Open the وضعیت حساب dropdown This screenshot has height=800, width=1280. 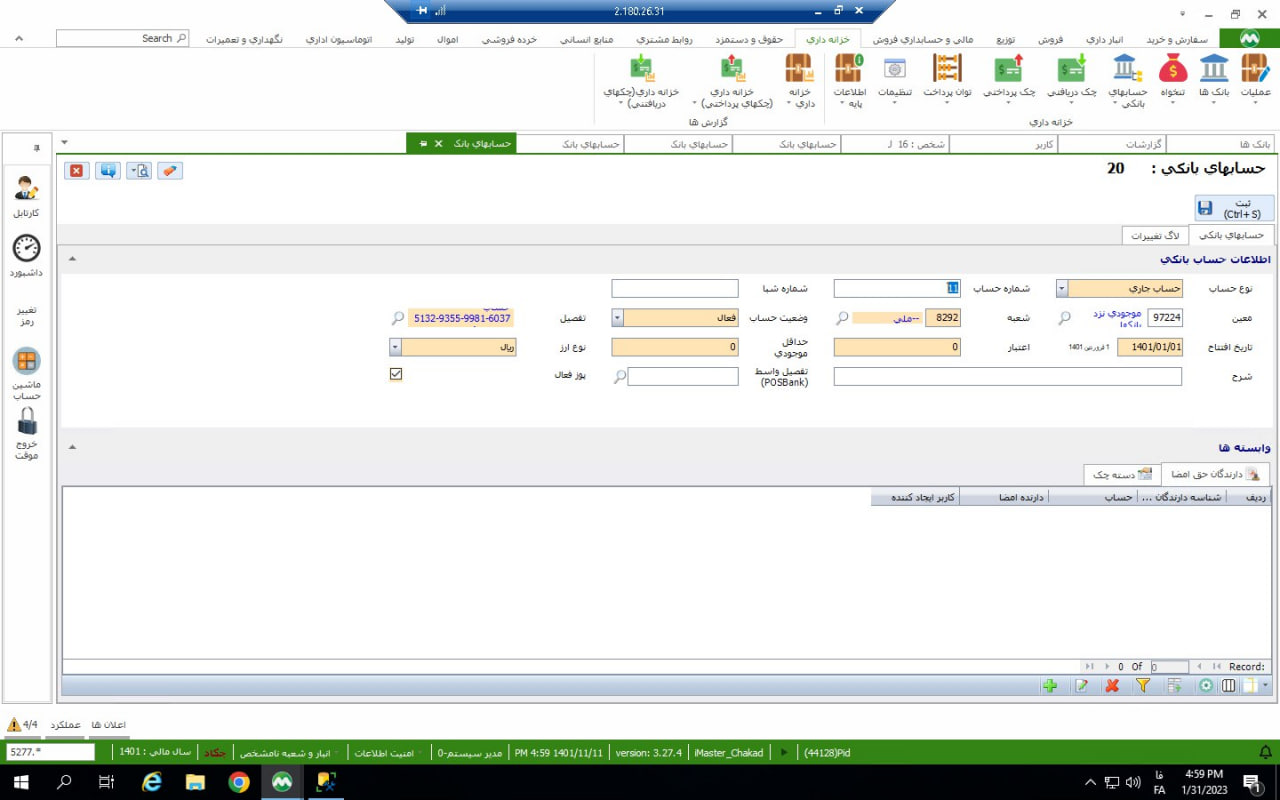coord(618,318)
